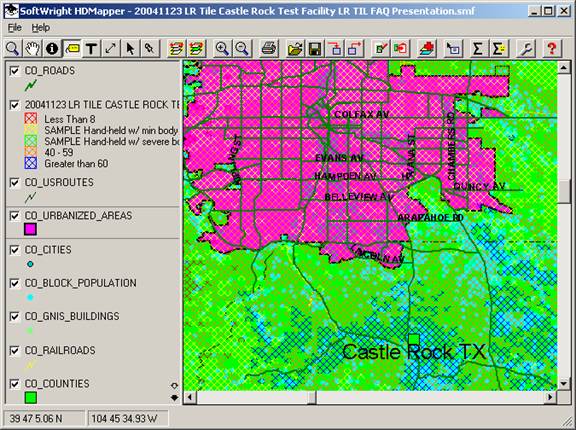Click the cyan CO_BLOCK_POPULATION symbol
The image size is (576, 430).
pyautogui.click(x=30, y=297)
